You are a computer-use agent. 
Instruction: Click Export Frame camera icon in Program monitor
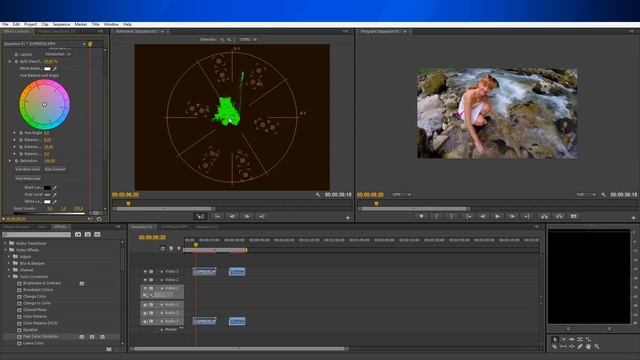pos(573,216)
